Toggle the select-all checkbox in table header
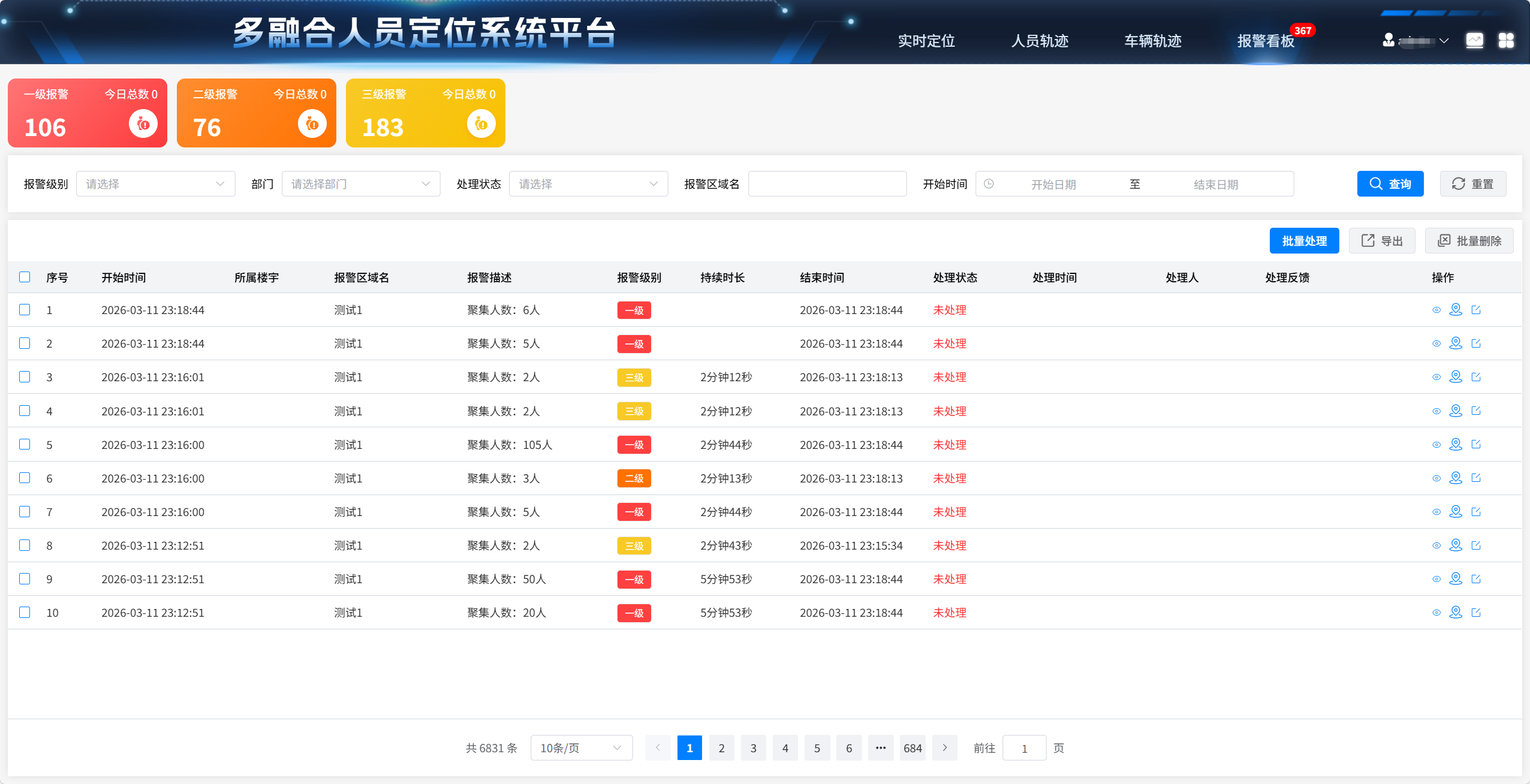The width and height of the screenshot is (1530, 784). (25, 277)
